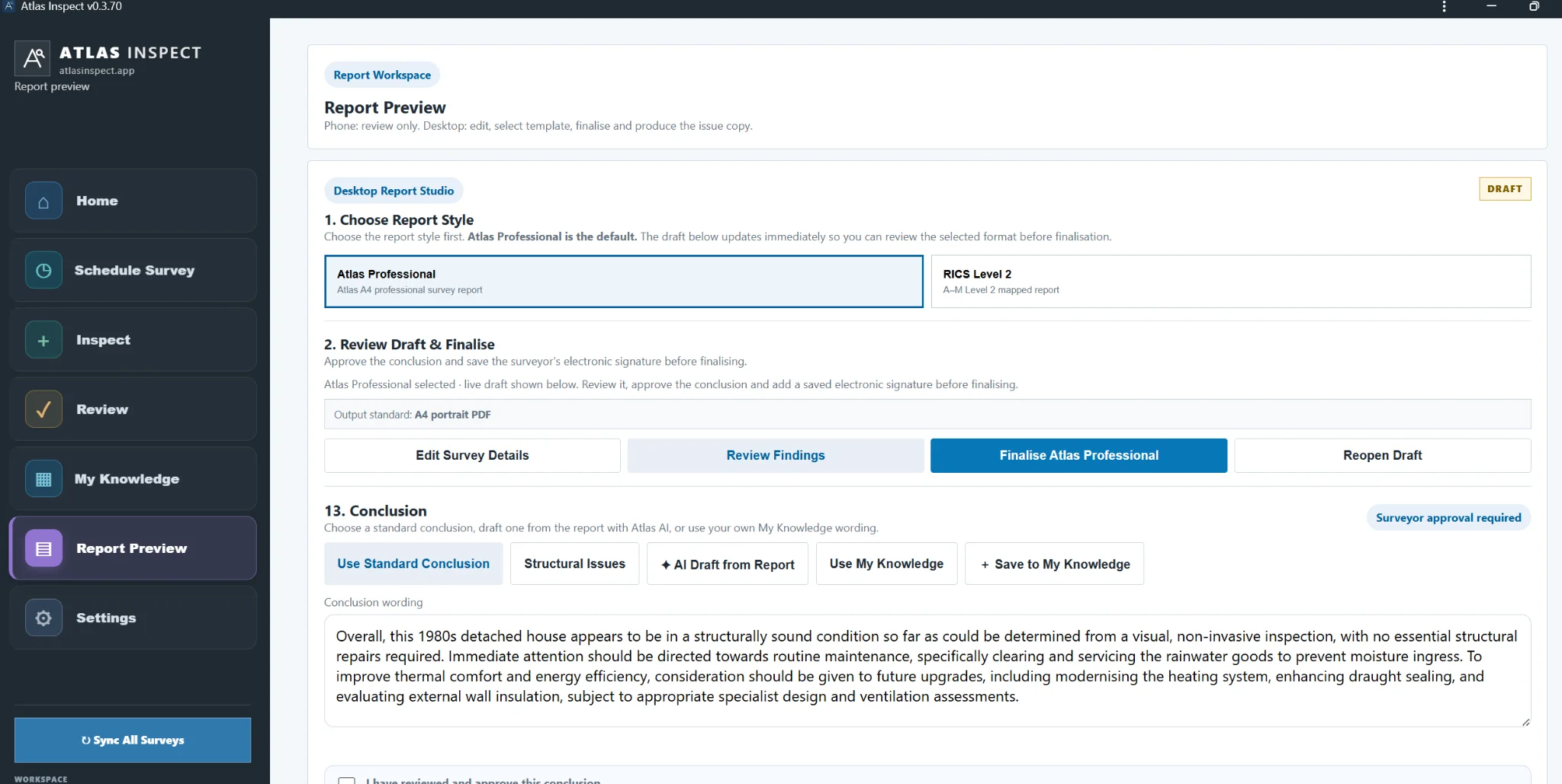Go to Schedule Survey page
Viewport: 1562px width, 784px height.
tap(133, 271)
